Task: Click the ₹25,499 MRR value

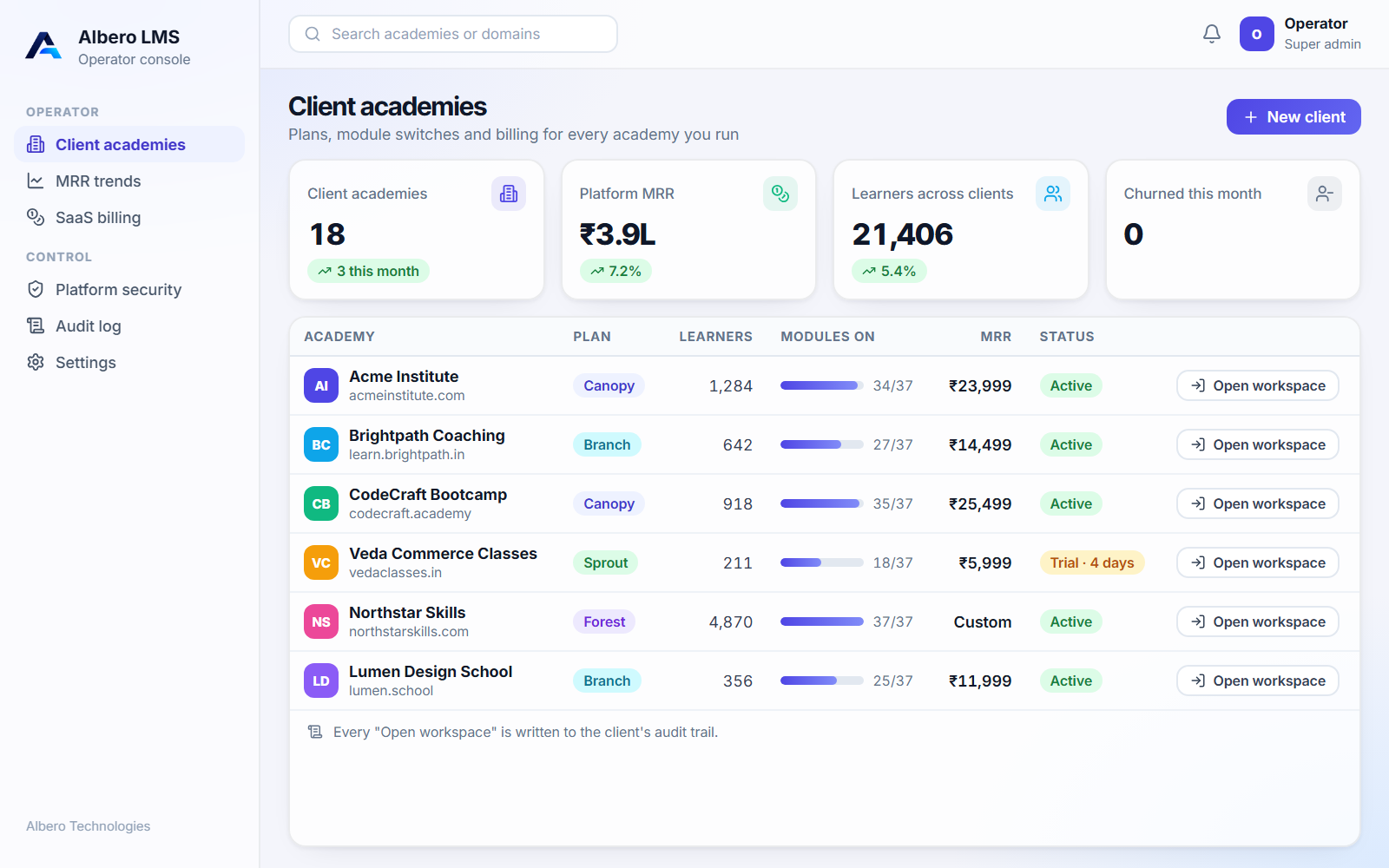Action: tap(980, 503)
